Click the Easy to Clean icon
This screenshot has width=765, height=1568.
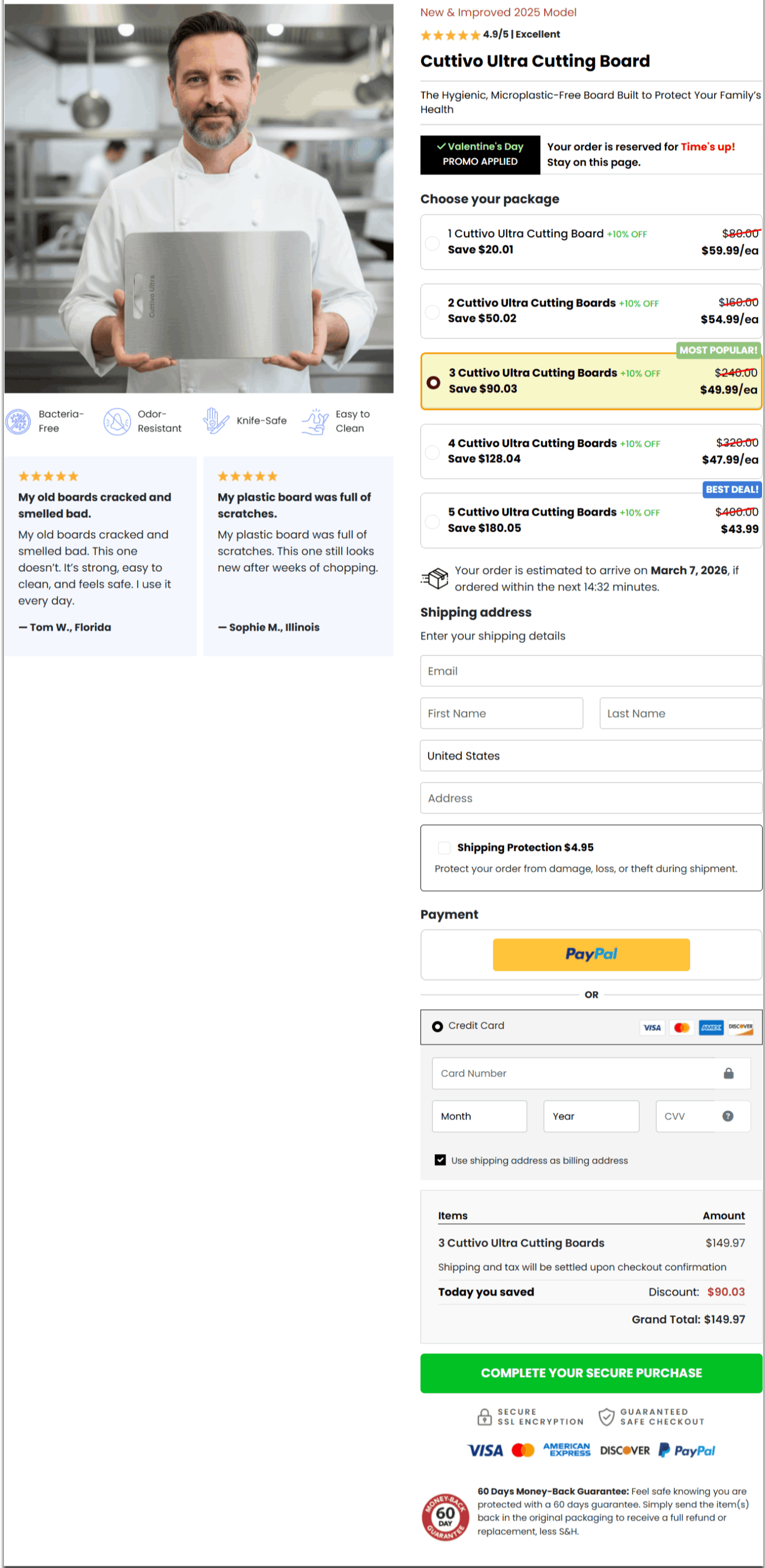click(314, 421)
